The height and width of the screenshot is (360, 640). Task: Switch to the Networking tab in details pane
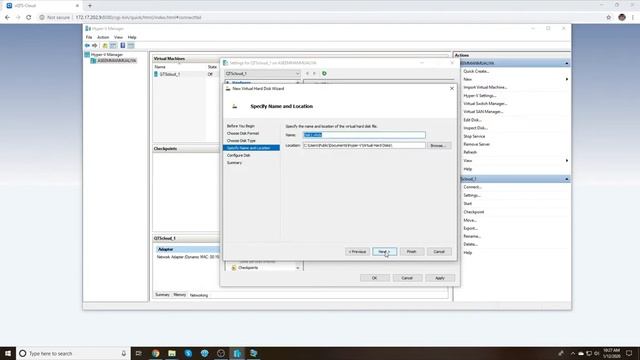[x=199, y=295]
